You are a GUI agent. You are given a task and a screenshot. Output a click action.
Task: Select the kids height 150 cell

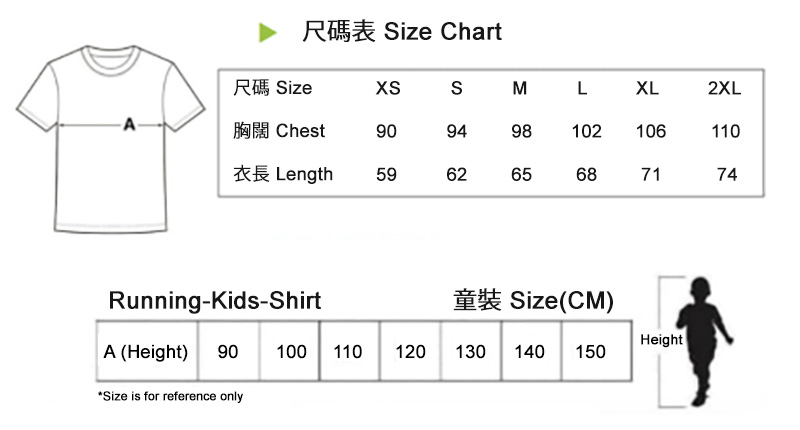591,352
